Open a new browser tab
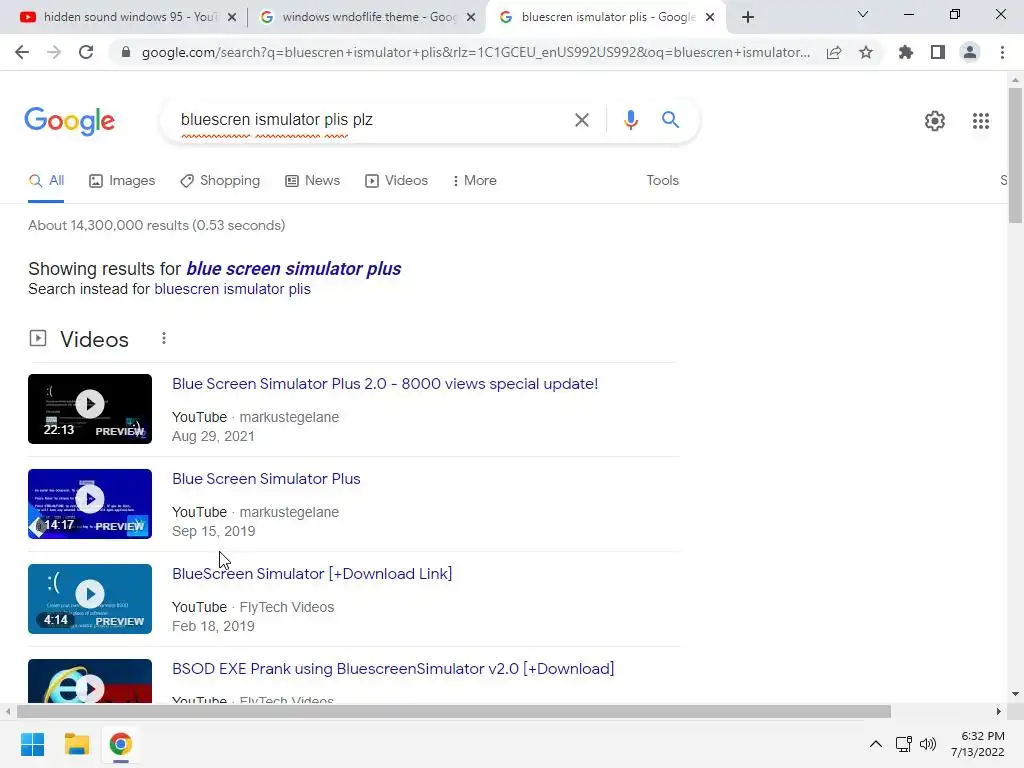This screenshot has height=768, width=1024. pos(748,17)
